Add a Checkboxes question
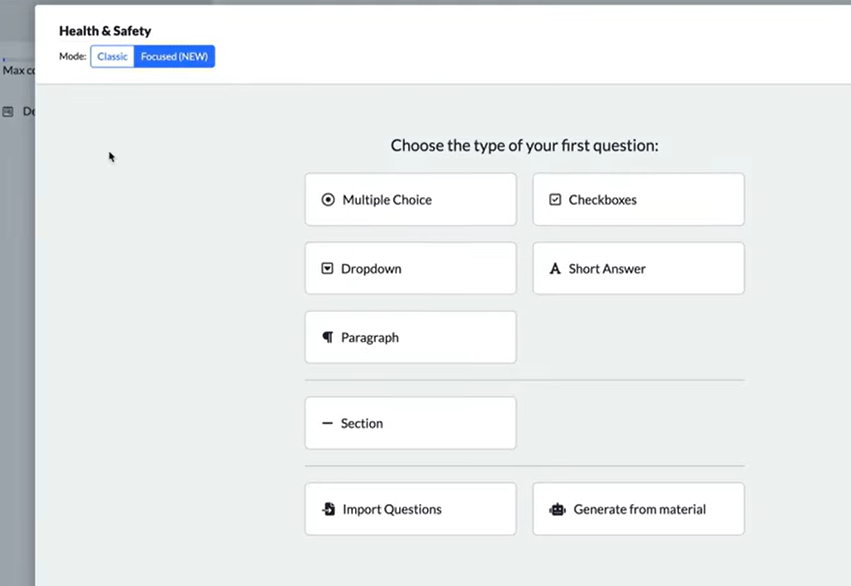Screen dimensions: 851x586 [638, 199]
